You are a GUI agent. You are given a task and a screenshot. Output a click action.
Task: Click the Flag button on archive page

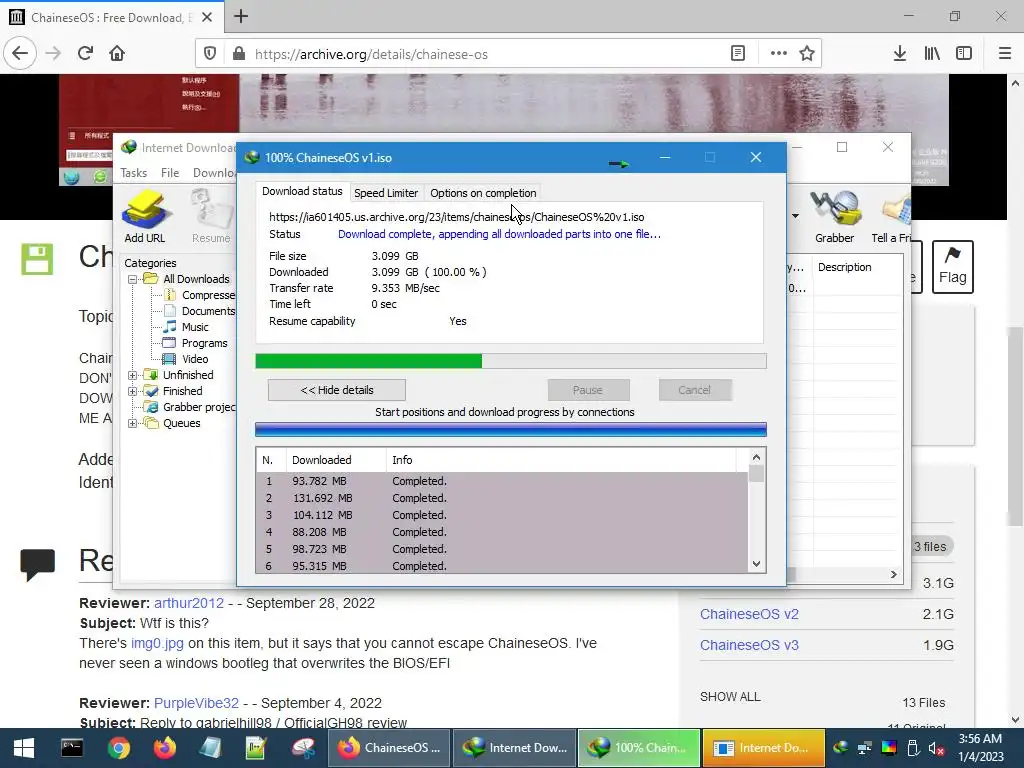coord(952,266)
